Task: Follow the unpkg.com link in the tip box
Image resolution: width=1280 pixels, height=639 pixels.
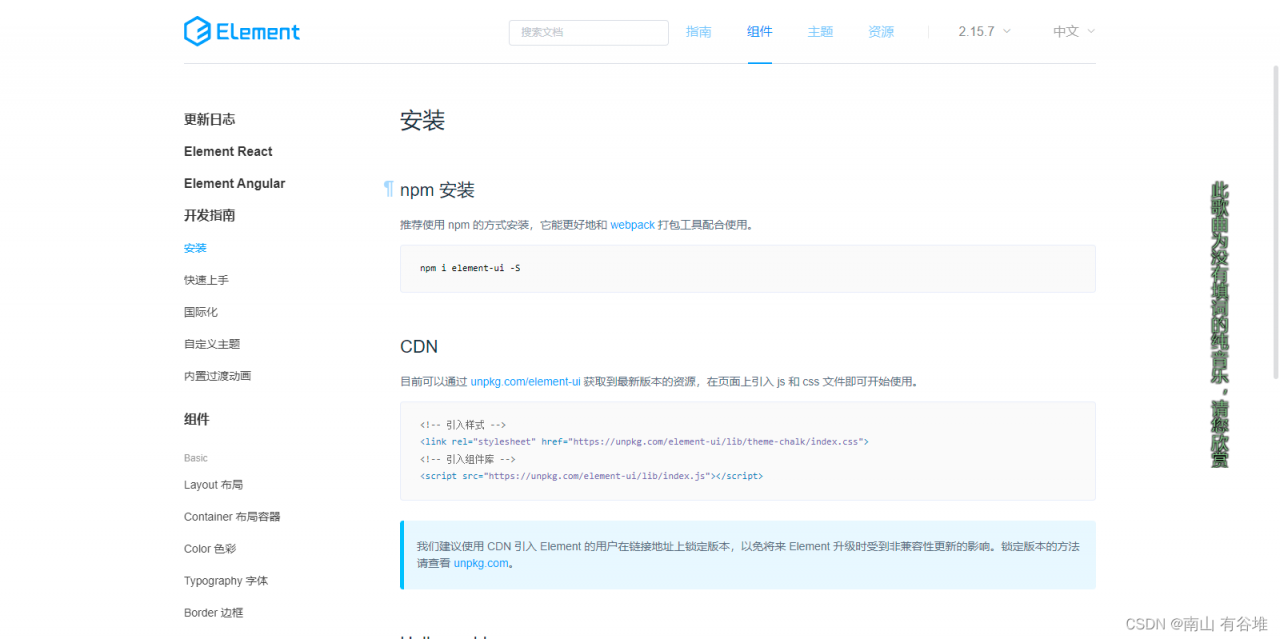Action: pos(481,563)
